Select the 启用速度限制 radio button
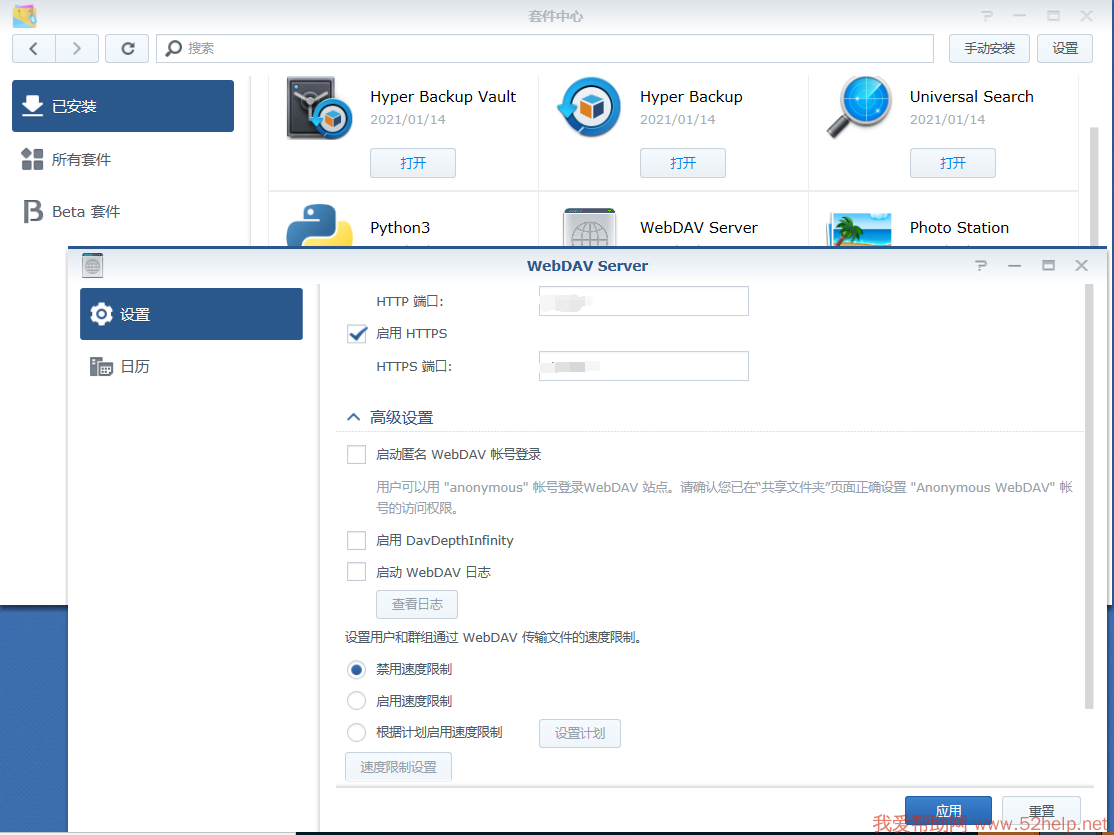The image size is (1114, 835). click(x=356, y=701)
